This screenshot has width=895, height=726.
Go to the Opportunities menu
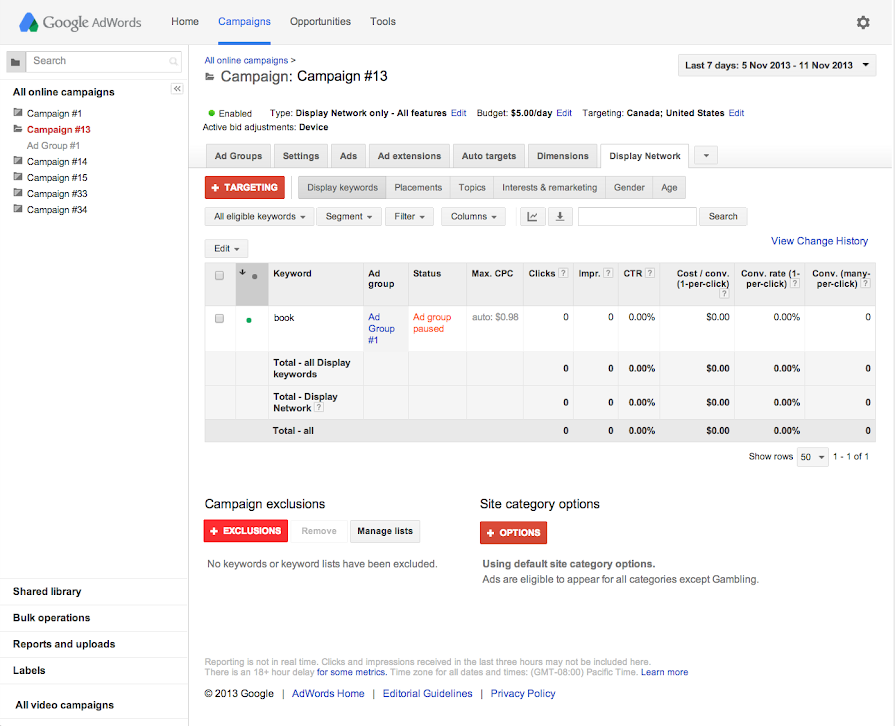(320, 21)
